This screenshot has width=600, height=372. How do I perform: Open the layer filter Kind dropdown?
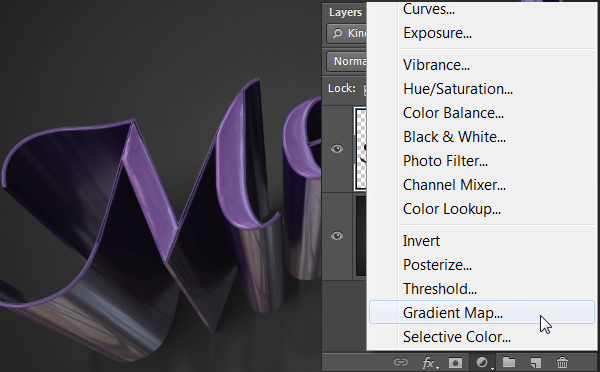click(x=347, y=34)
